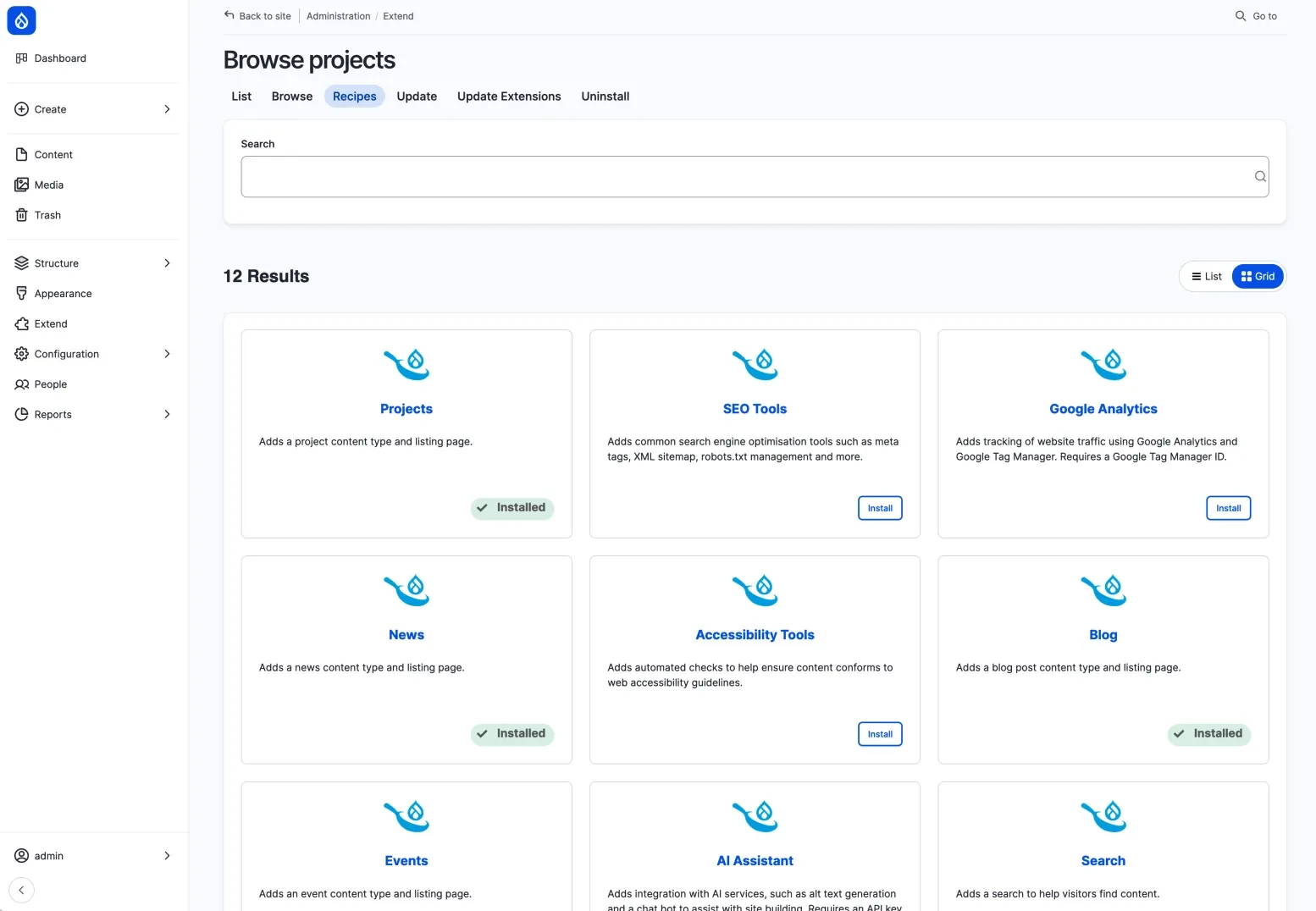Viewport: 1316px width, 911px height.
Task: Open the Search recipe title link
Action: (x=1103, y=861)
